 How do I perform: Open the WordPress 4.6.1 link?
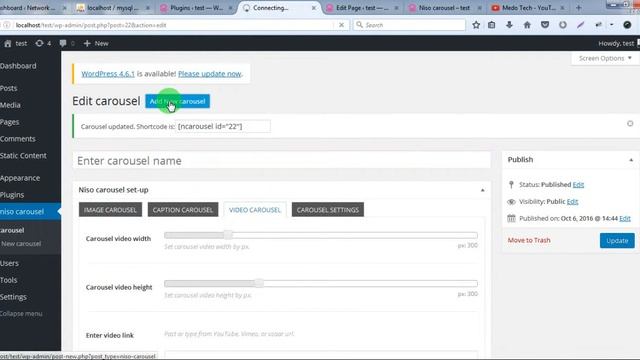(108, 74)
